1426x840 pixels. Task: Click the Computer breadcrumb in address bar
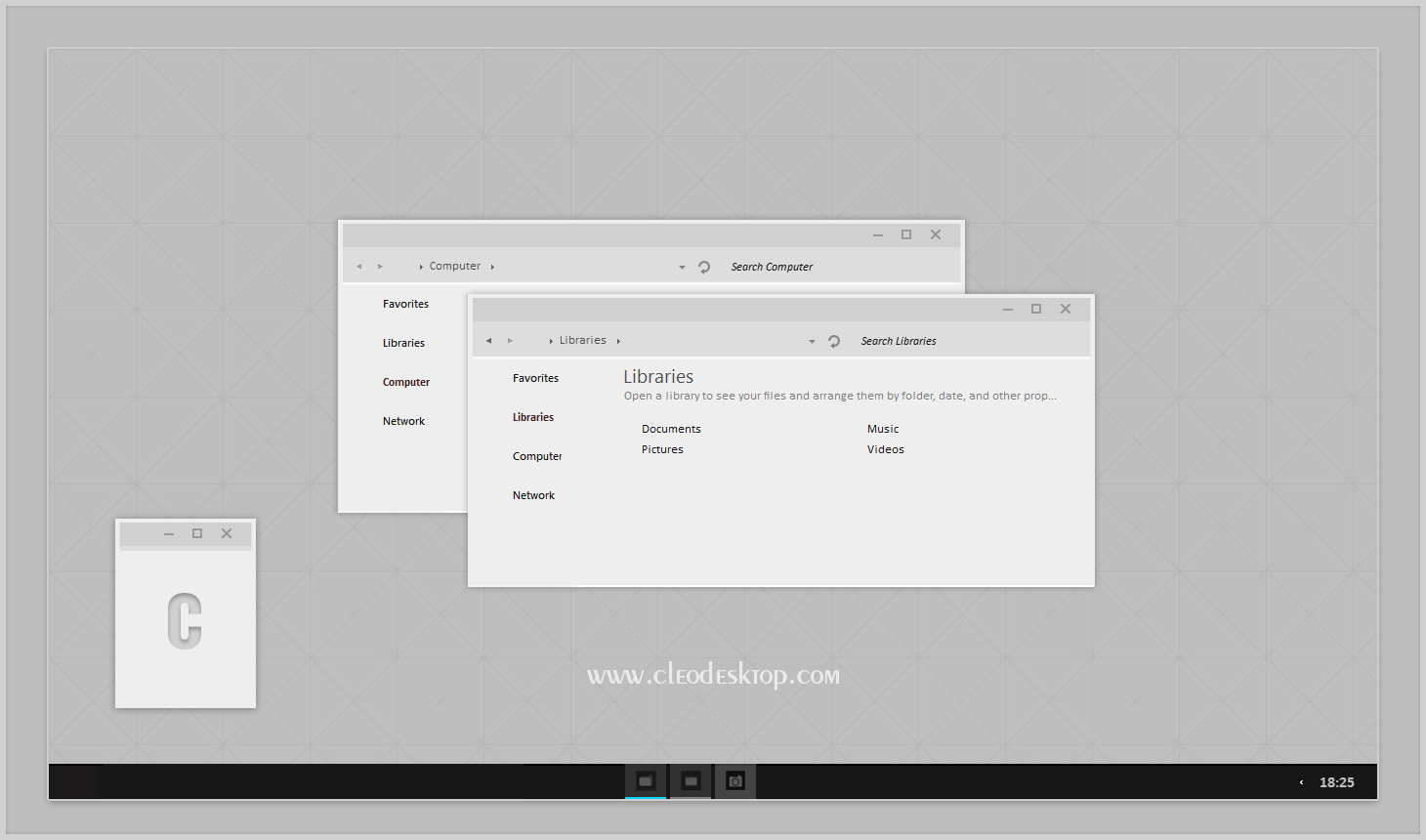point(455,266)
